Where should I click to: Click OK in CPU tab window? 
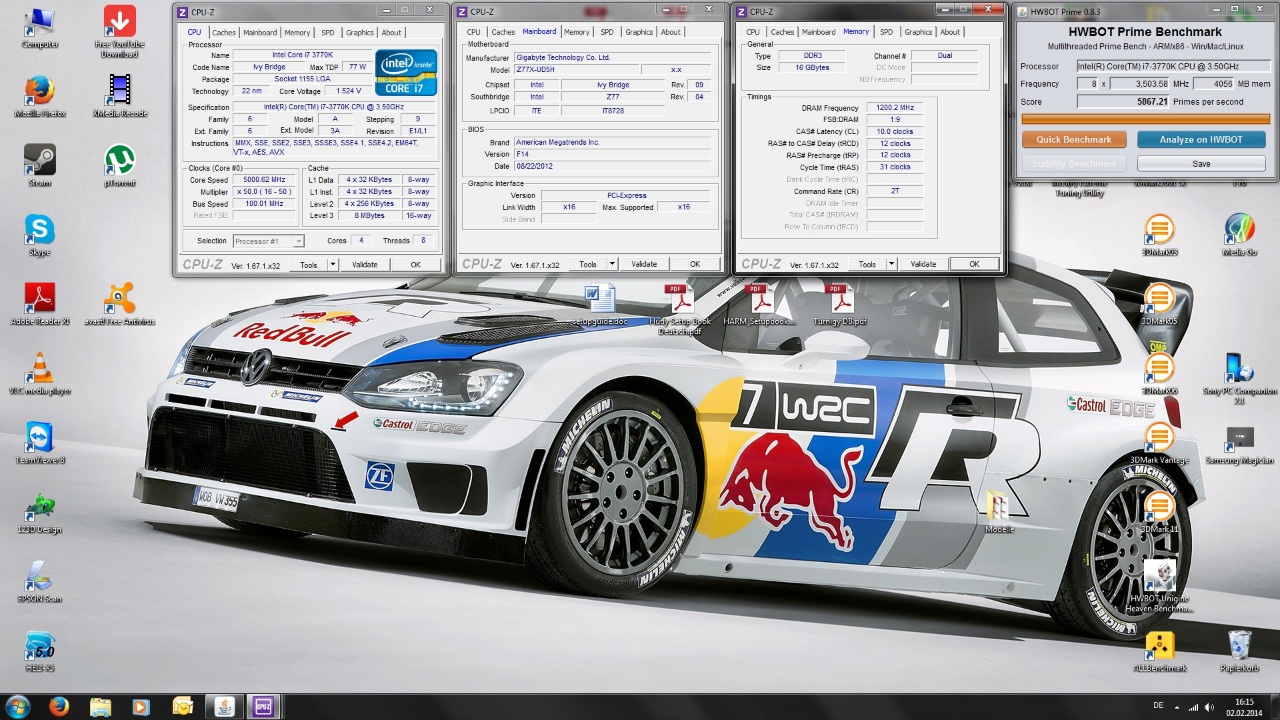[416, 265]
